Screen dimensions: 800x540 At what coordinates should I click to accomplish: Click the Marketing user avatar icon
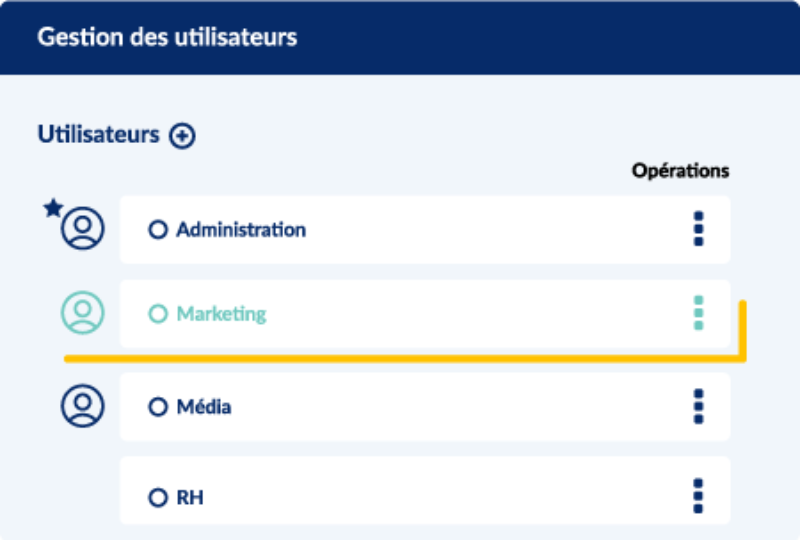point(83,313)
